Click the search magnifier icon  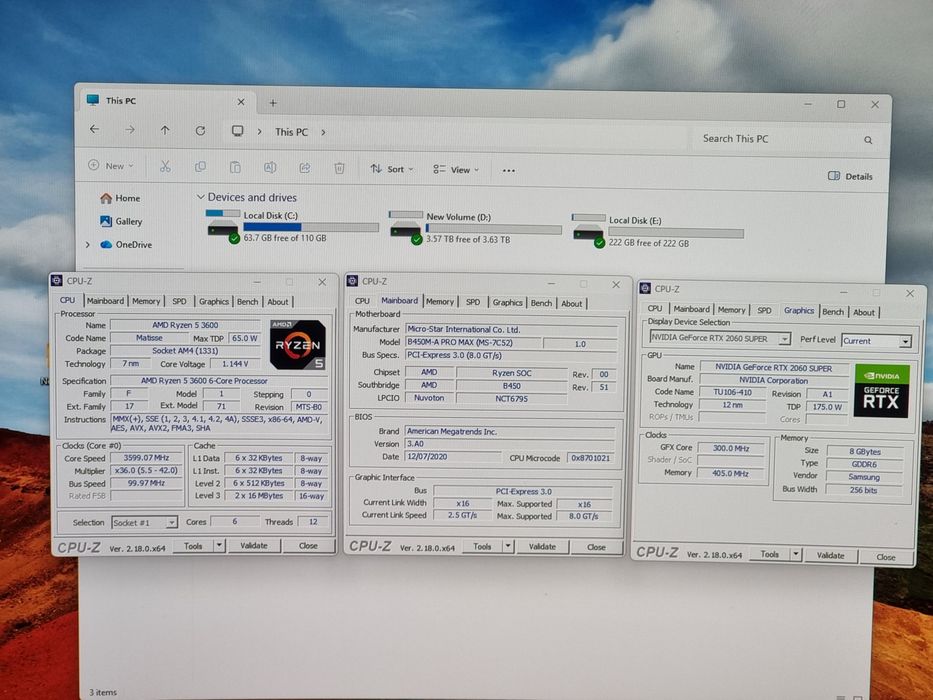click(x=868, y=140)
